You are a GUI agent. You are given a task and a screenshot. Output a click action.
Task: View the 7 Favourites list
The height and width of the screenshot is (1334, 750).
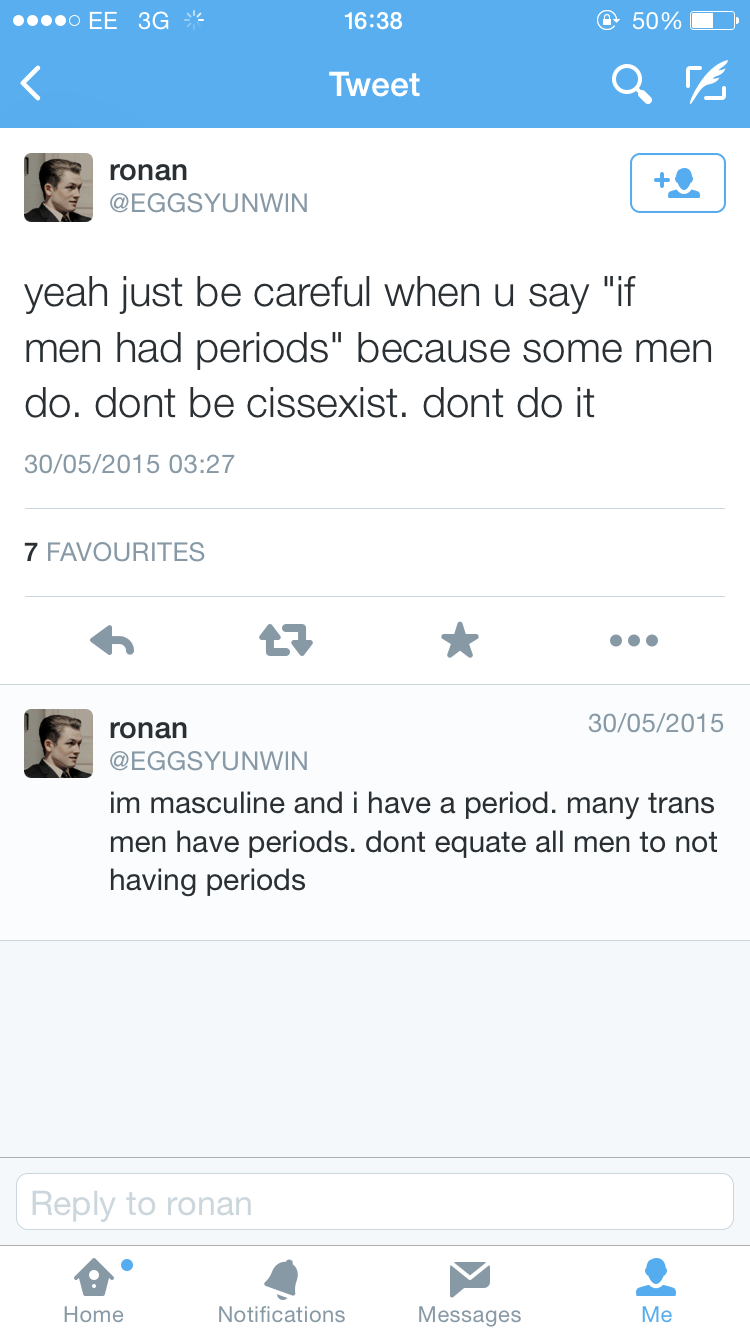pos(114,552)
